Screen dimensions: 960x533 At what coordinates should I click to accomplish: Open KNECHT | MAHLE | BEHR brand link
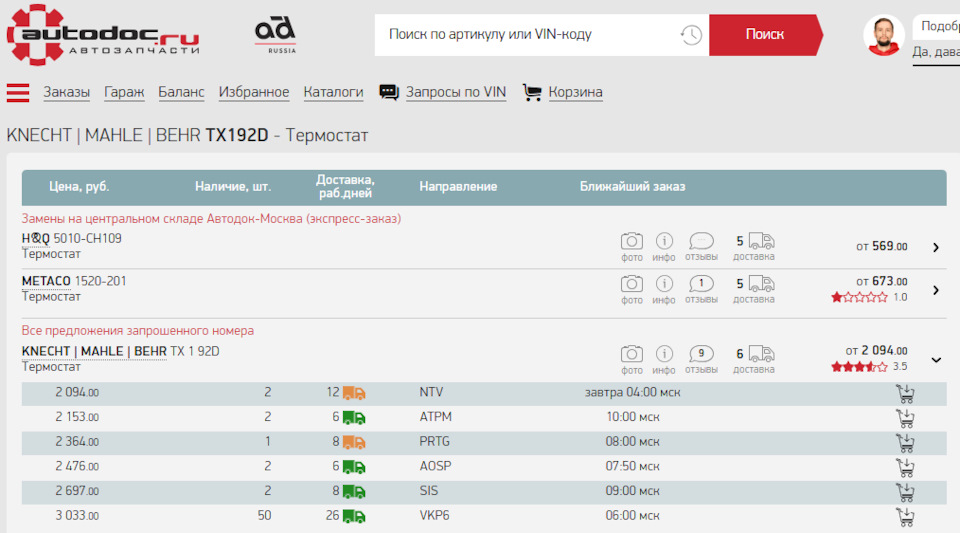(94, 352)
